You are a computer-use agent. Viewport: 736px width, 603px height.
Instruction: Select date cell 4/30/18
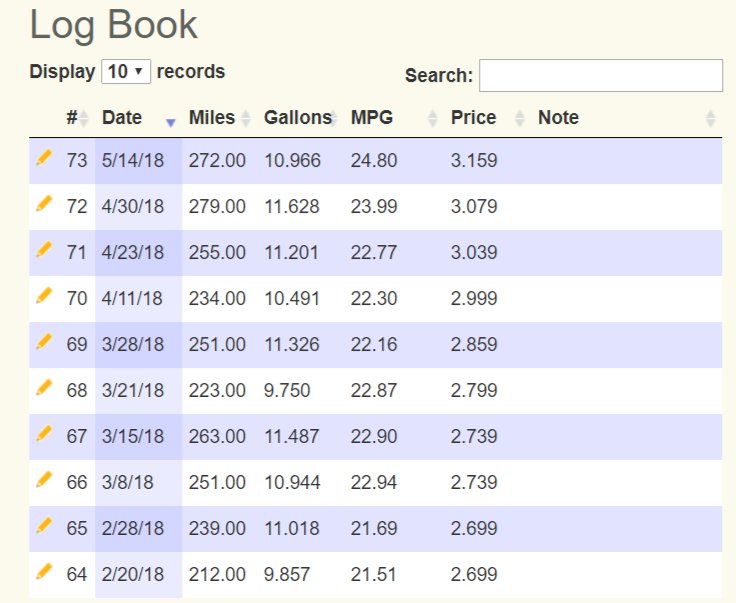(133, 206)
